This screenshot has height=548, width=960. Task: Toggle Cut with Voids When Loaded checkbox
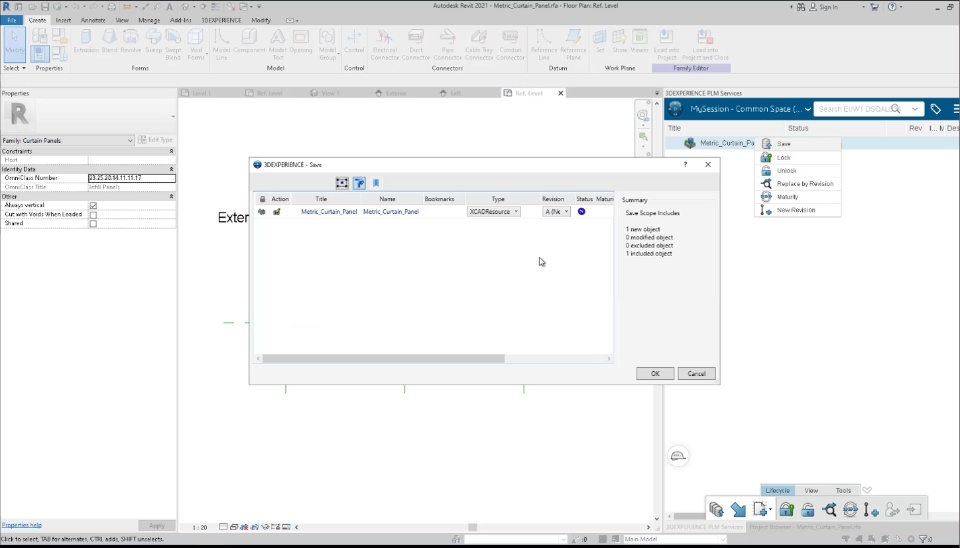click(x=93, y=215)
